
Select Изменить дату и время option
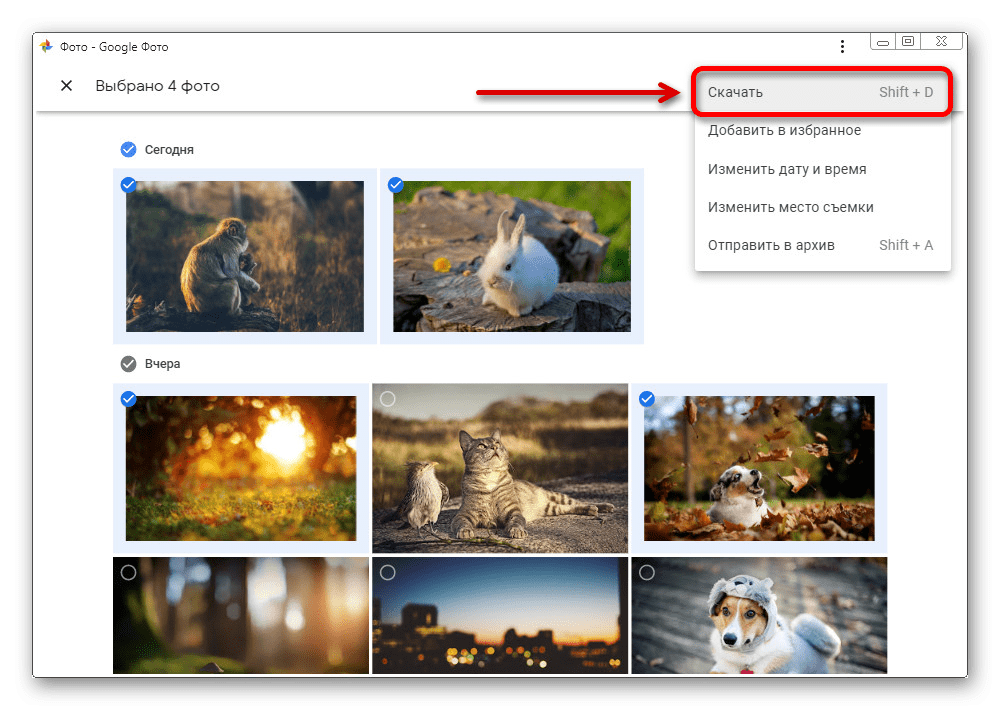(x=787, y=169)
